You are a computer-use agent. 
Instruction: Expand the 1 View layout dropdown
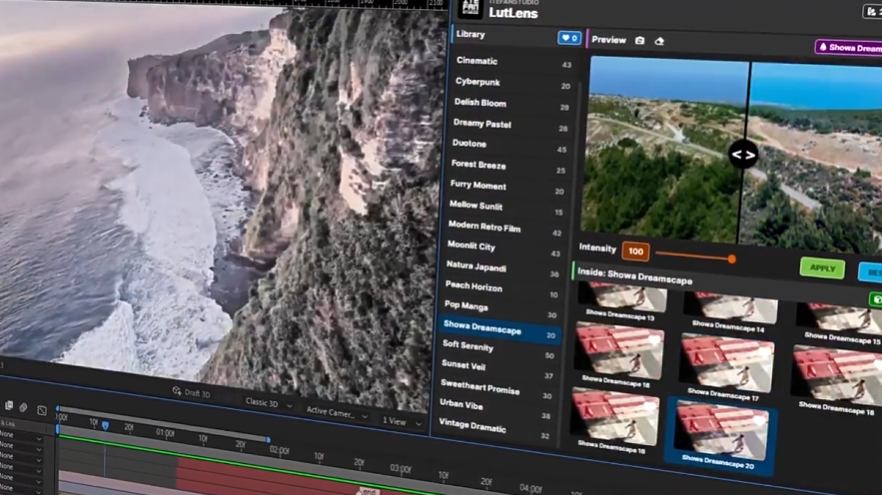pyautogui.click(x=400, y=422)
